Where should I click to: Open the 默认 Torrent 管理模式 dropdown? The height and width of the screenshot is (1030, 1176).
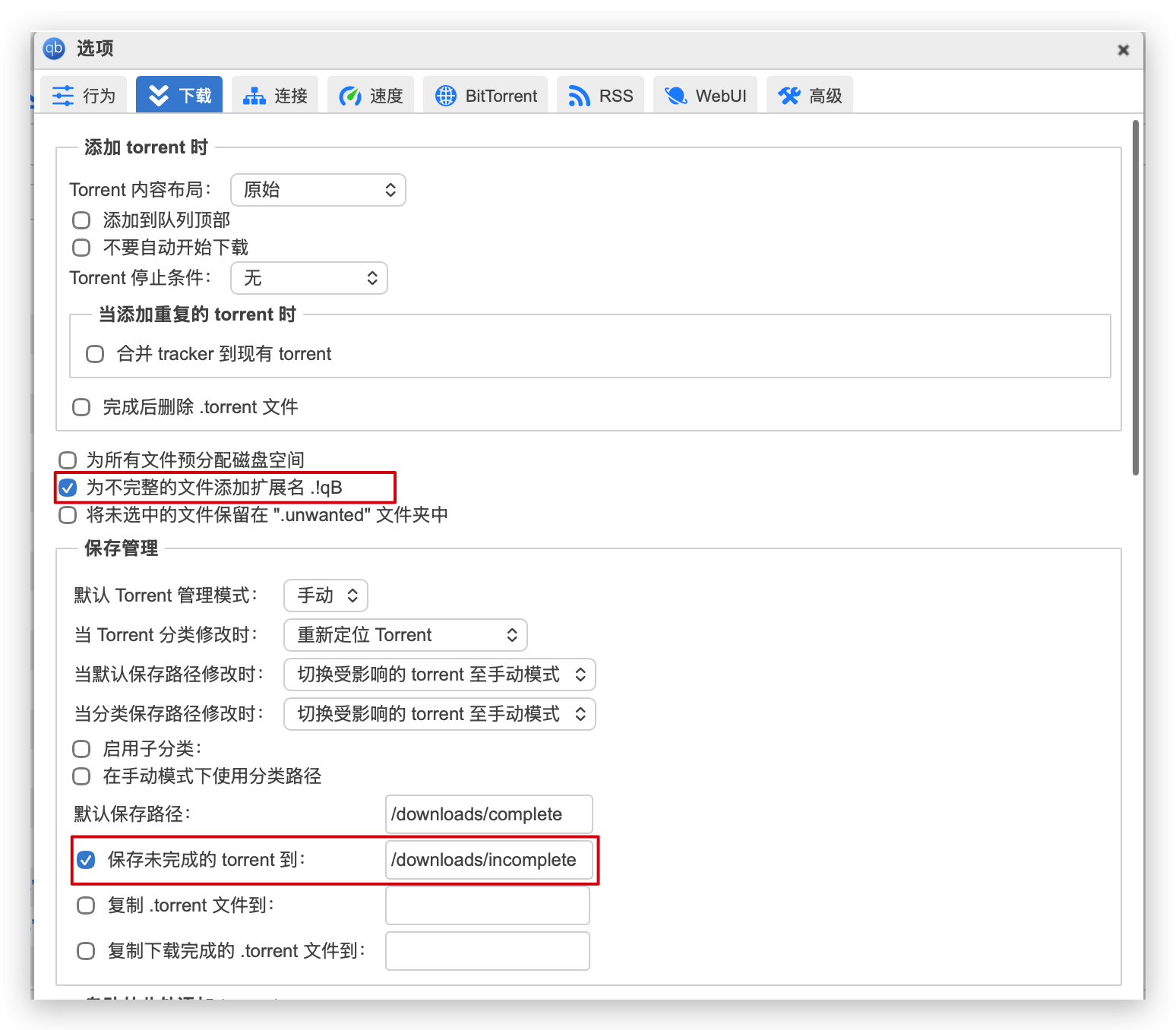(325, 596)
